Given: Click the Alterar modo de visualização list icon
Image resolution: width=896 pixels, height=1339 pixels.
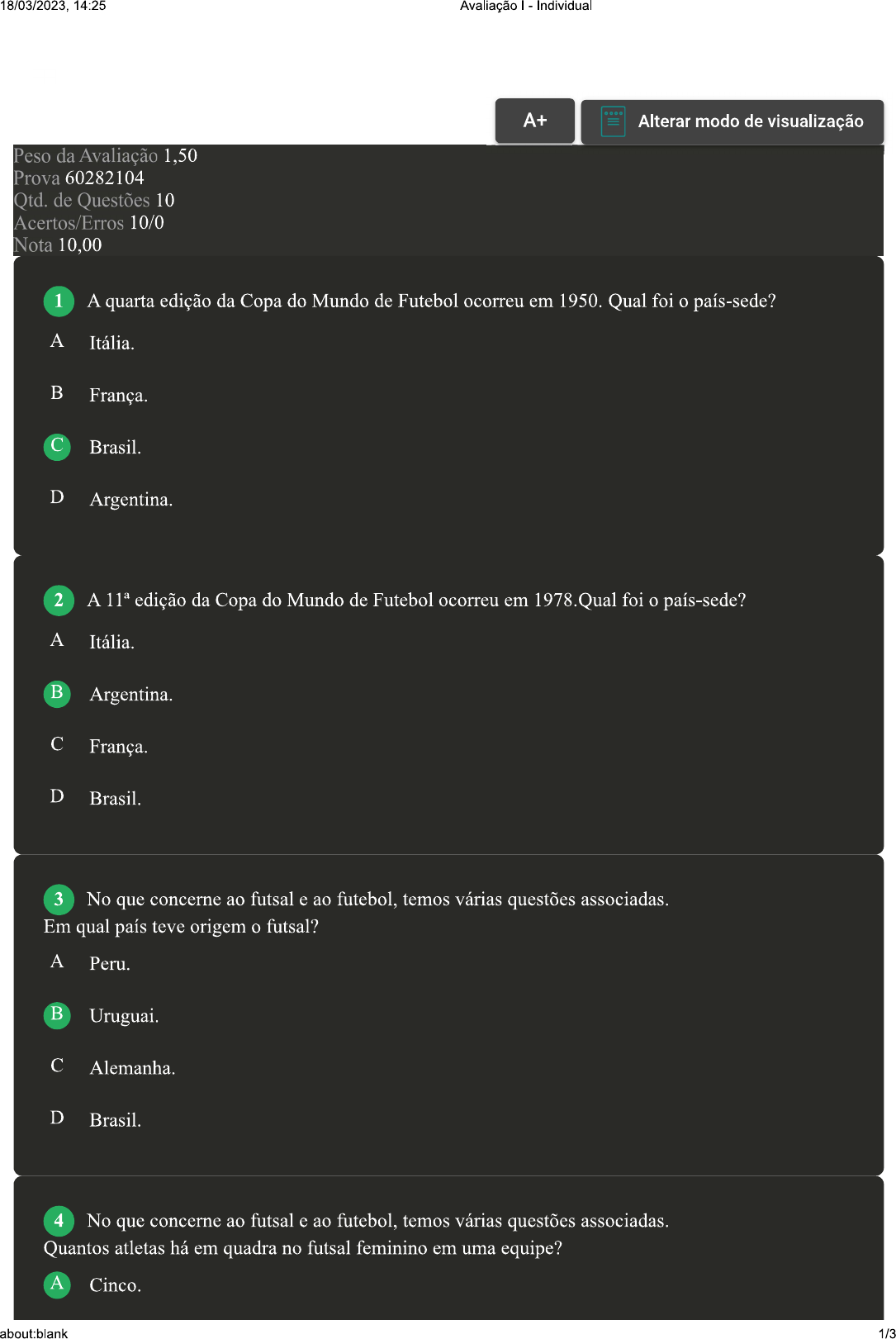Looking at the screenshot, I should click(x=612, y=121).
